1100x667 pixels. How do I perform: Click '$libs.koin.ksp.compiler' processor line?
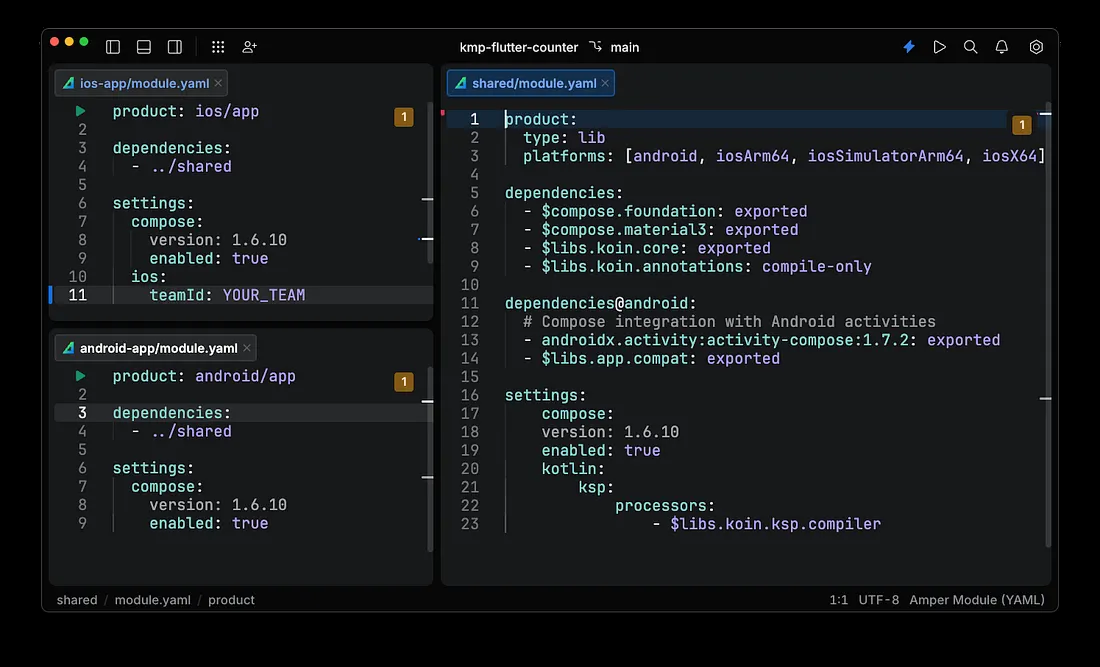tap(766, 524)
